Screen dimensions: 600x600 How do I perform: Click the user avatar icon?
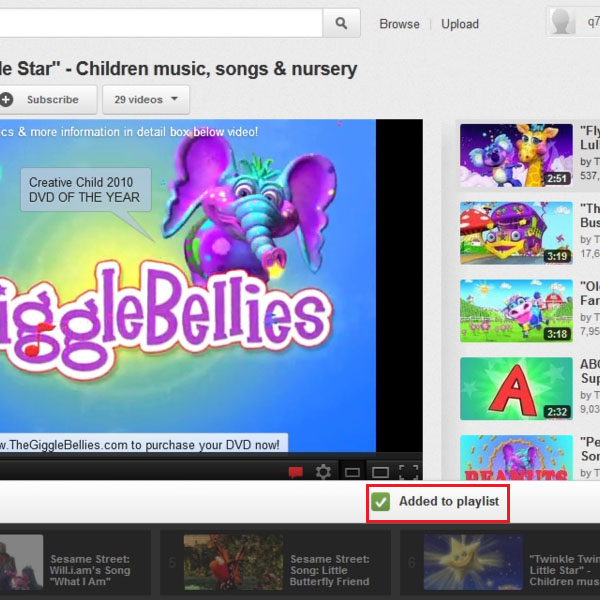[562, 22]
